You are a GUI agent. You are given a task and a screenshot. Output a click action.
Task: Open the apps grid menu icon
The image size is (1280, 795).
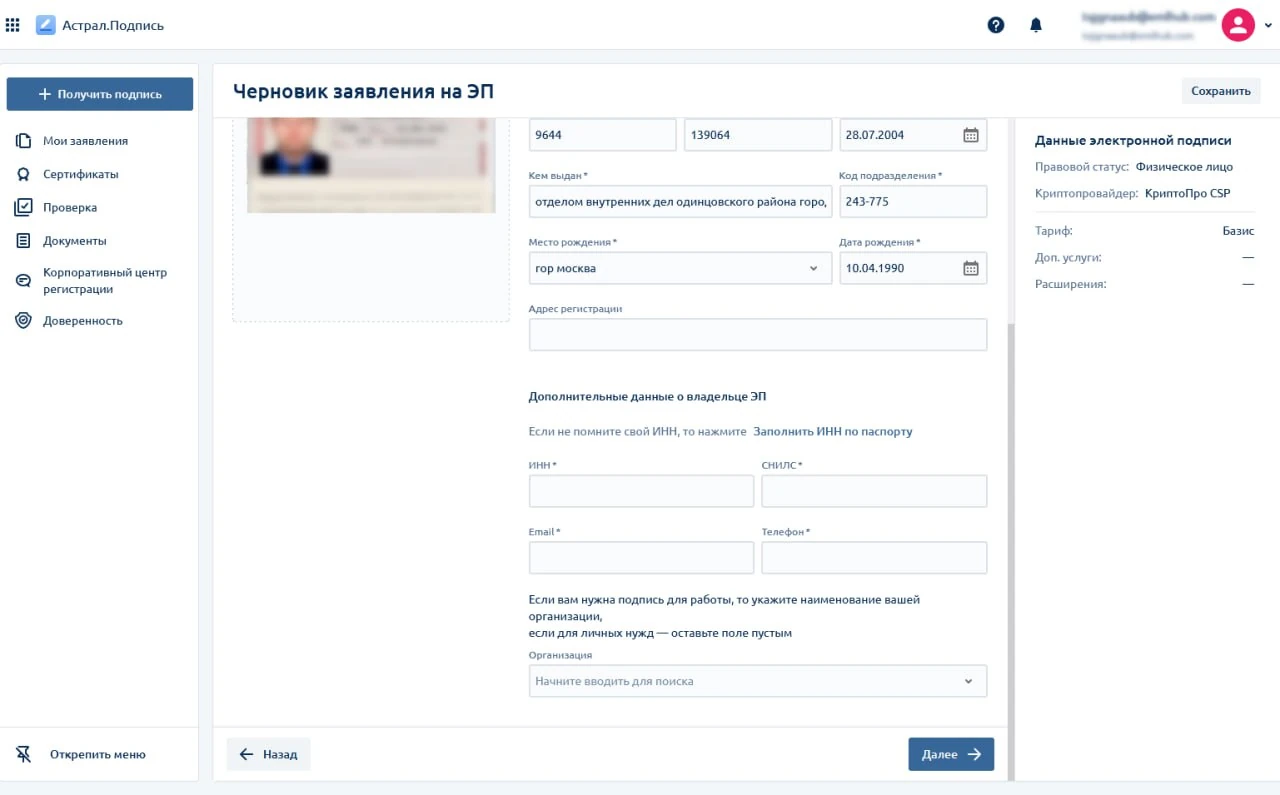coord(13,25)
